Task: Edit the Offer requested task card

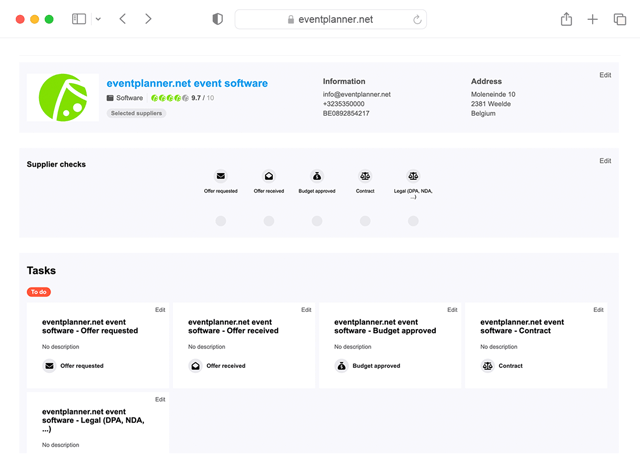Action: point(160,310)
